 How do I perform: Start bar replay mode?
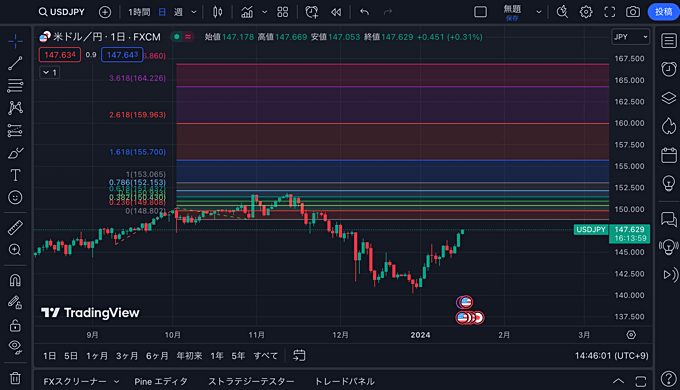pyautogui.click(x=336, y=12)
